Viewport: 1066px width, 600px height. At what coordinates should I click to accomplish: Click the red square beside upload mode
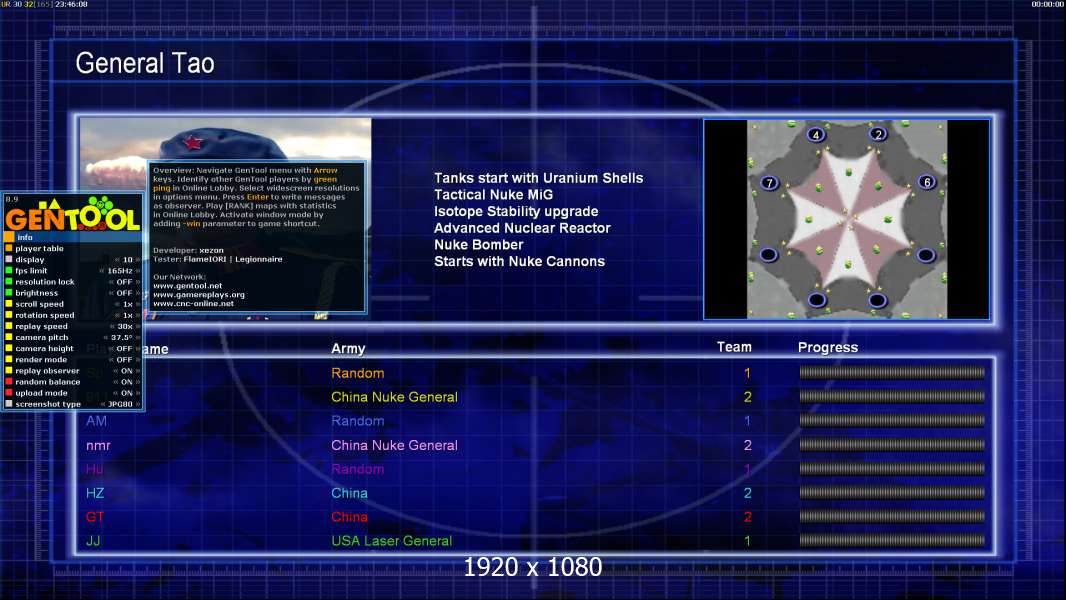(9, 393)
